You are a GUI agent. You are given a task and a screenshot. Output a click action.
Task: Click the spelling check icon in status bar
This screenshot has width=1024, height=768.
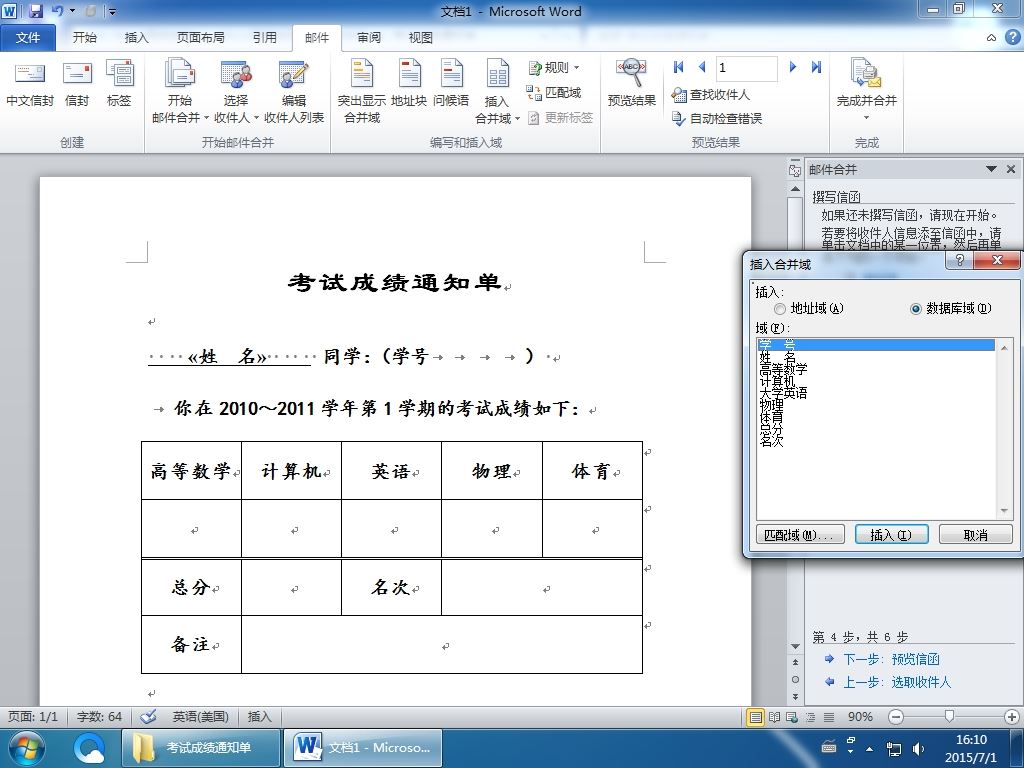coord(148,716)
